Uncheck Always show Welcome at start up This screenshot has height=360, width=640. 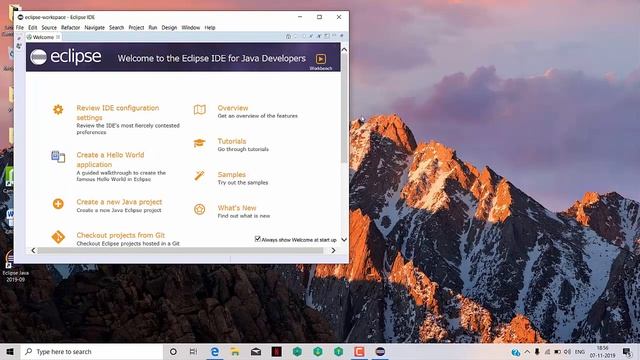tap(258, 239)
